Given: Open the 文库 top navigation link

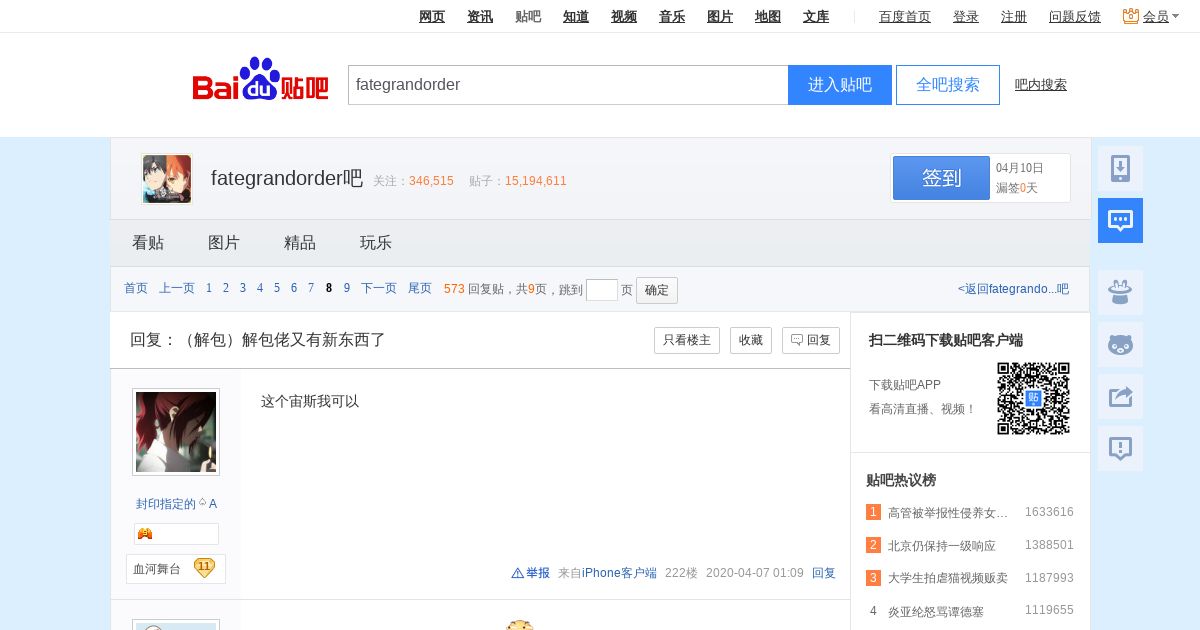Looking at the screenshot, I should pyautogui.click(x=816, y=16).
